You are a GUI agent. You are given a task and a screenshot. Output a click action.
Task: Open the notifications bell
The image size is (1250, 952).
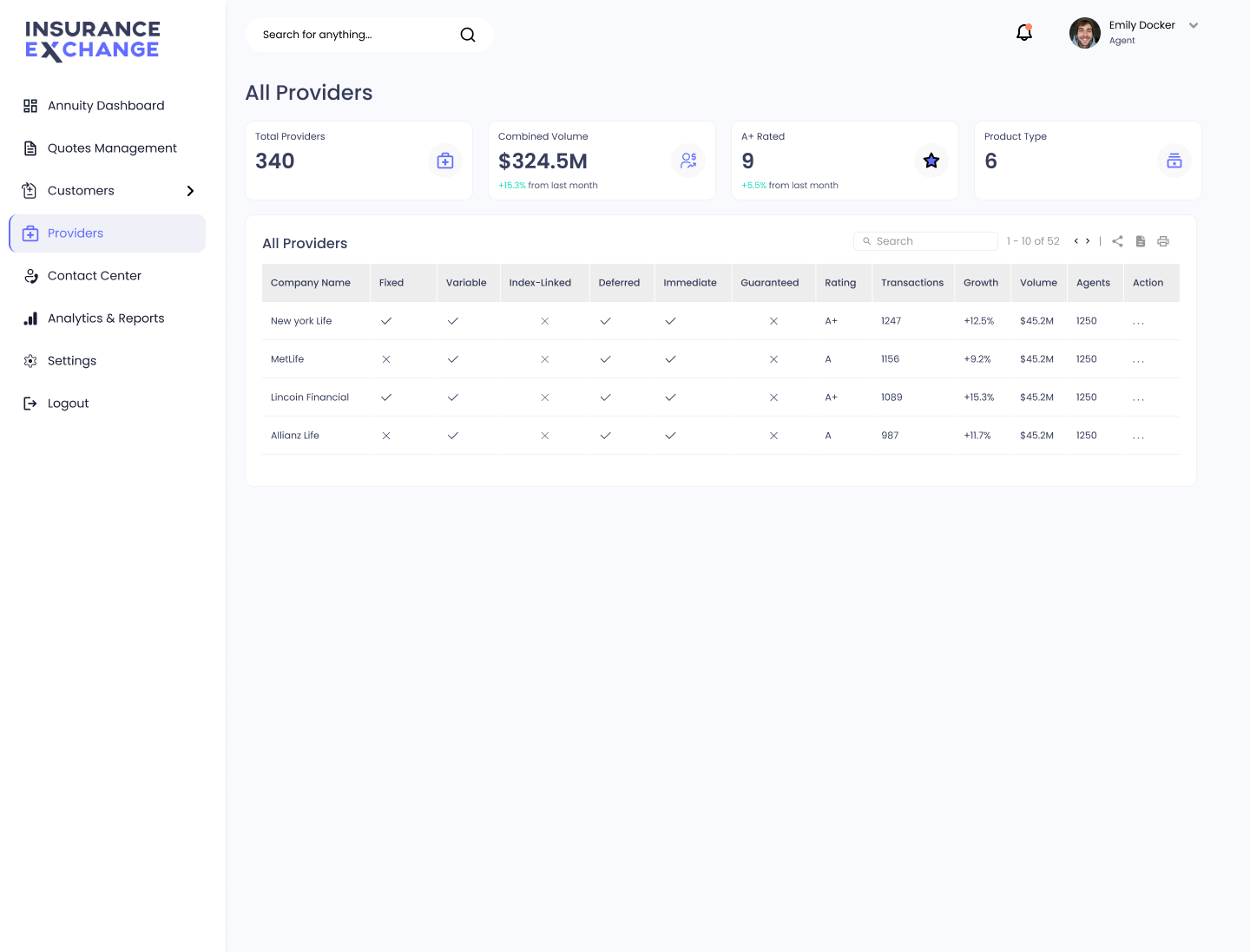tap(1024, 33)
